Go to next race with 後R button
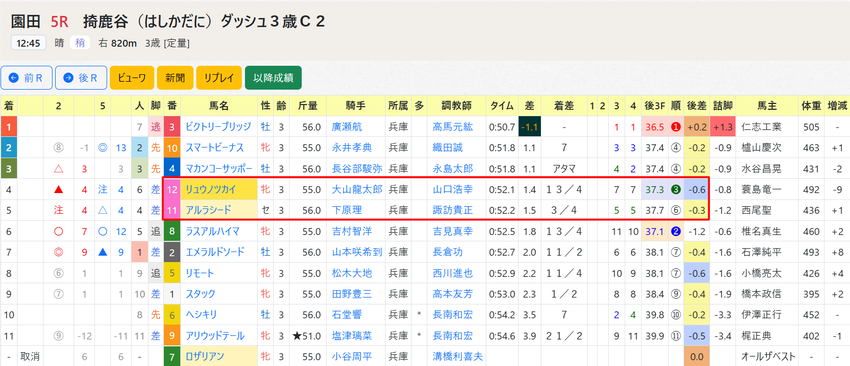 pos(81,78)
